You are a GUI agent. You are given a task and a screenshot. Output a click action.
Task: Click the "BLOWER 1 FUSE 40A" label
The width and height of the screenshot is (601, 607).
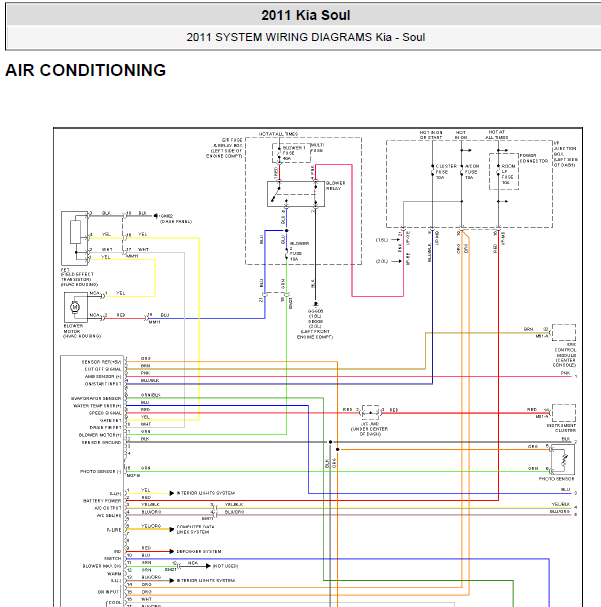[294, 153]
